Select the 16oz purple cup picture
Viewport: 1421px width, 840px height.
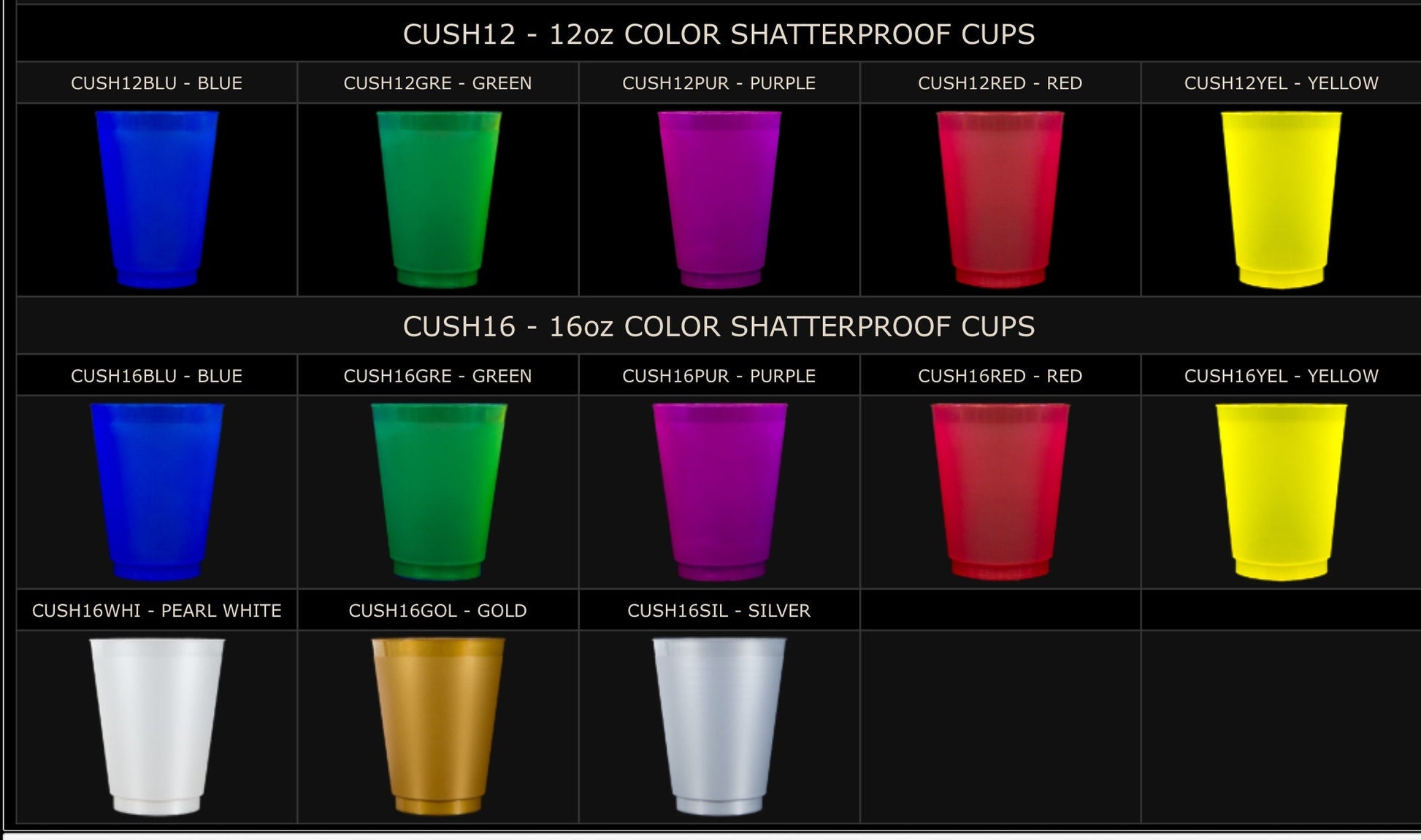click(x=719, y=492)
